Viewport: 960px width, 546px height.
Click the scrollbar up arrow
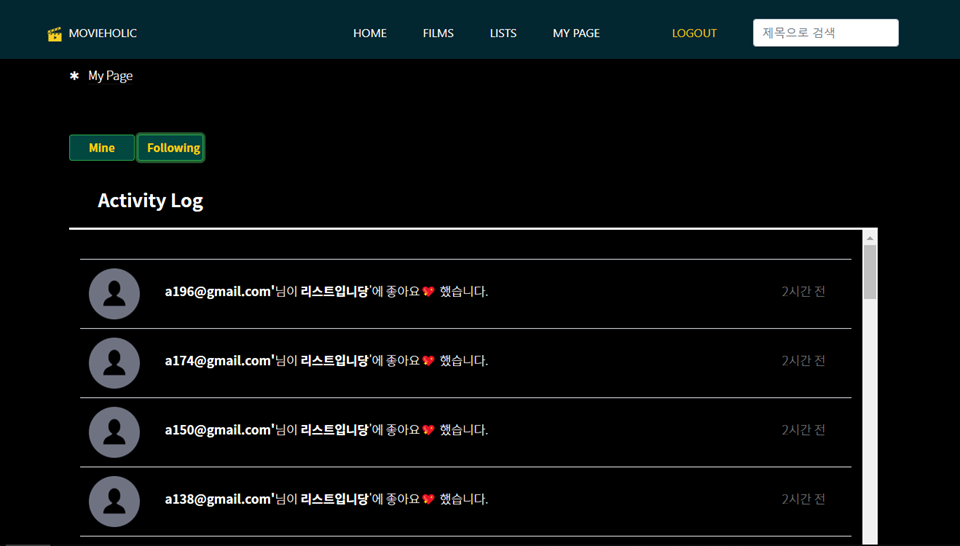click(869, 238)
